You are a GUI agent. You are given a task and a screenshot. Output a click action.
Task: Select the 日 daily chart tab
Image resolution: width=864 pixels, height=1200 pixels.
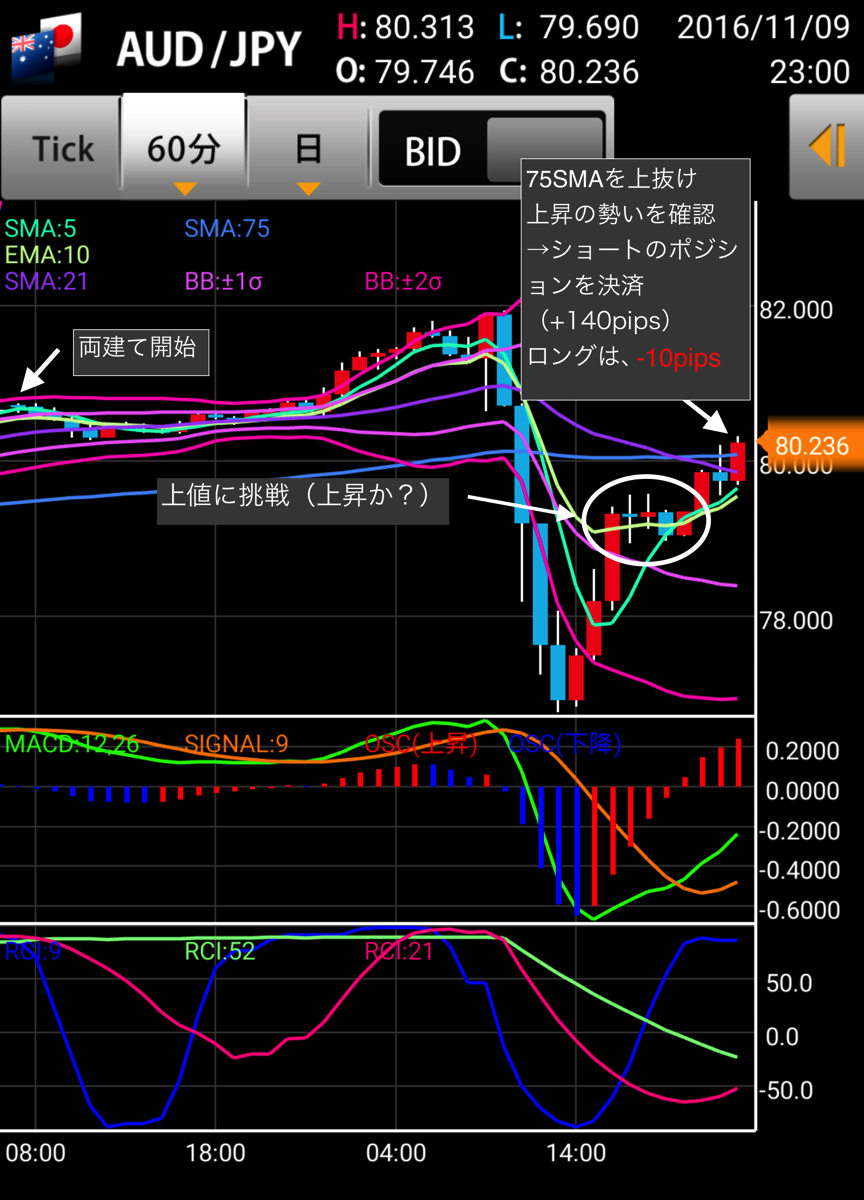308,149
